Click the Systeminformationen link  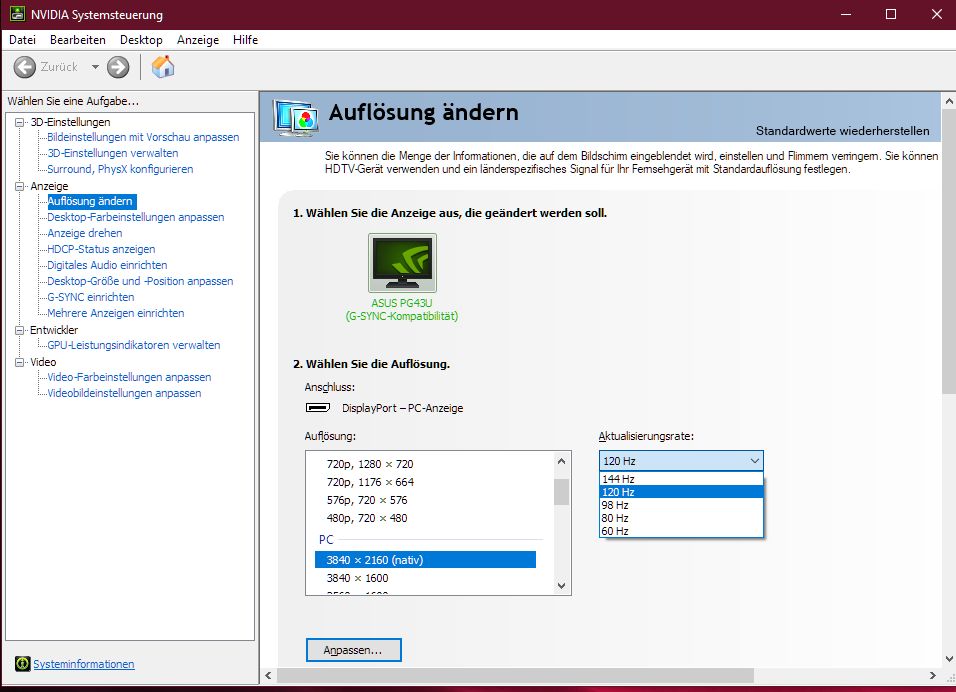click(84, 664)
